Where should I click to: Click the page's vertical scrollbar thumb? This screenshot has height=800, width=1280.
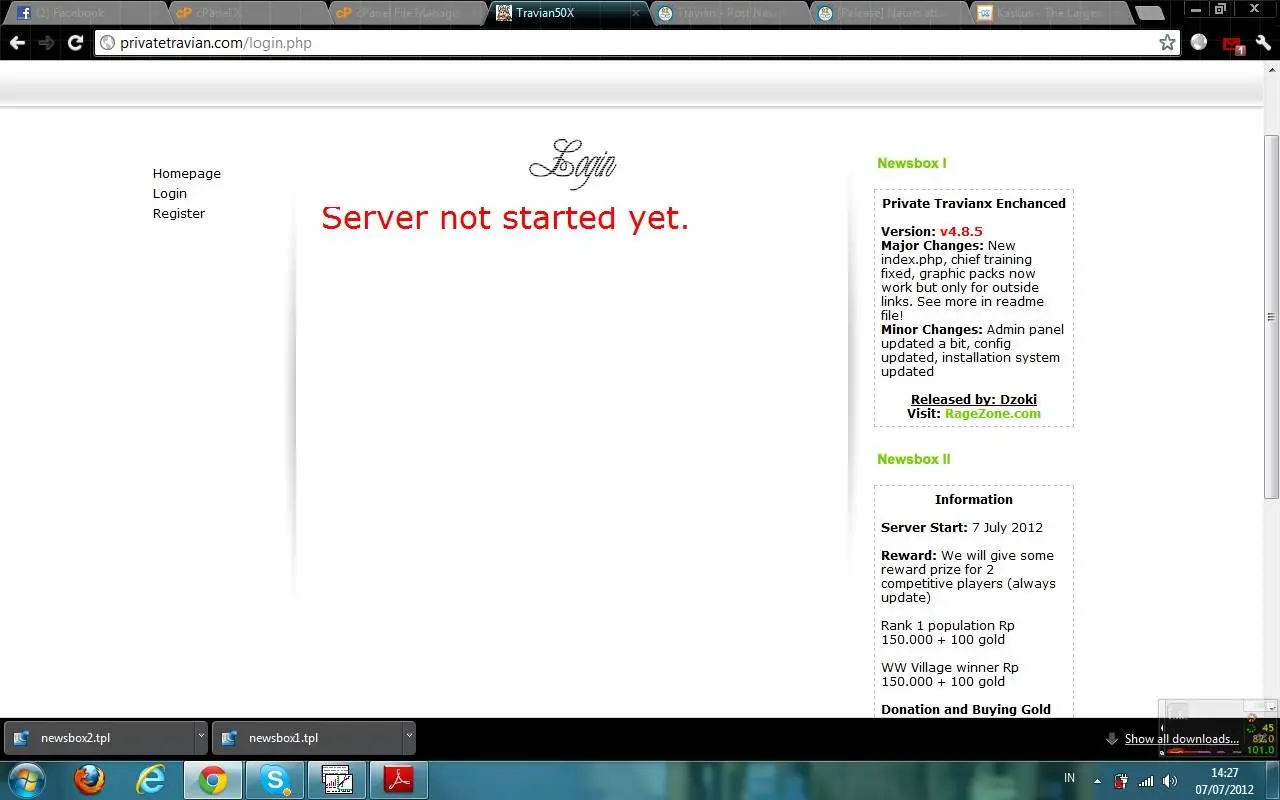pyautogui.click(x=1271, y=317)
